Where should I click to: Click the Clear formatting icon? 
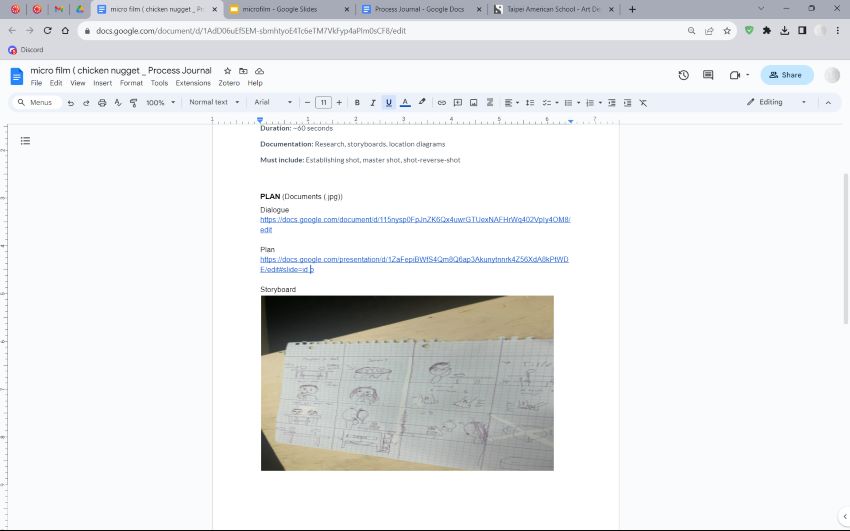tap(643, 102)
